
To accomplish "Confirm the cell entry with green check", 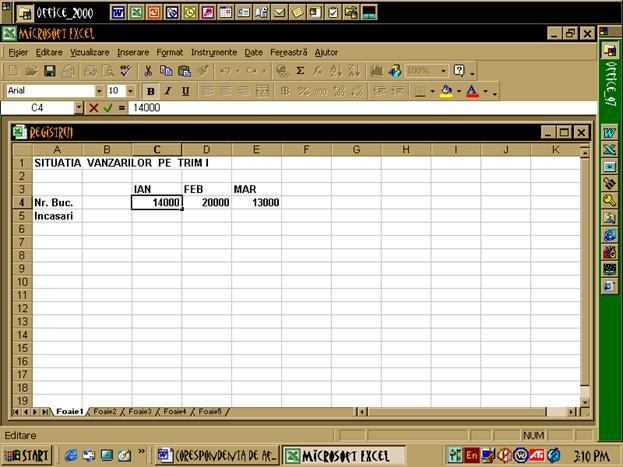I will coord(108,108).
